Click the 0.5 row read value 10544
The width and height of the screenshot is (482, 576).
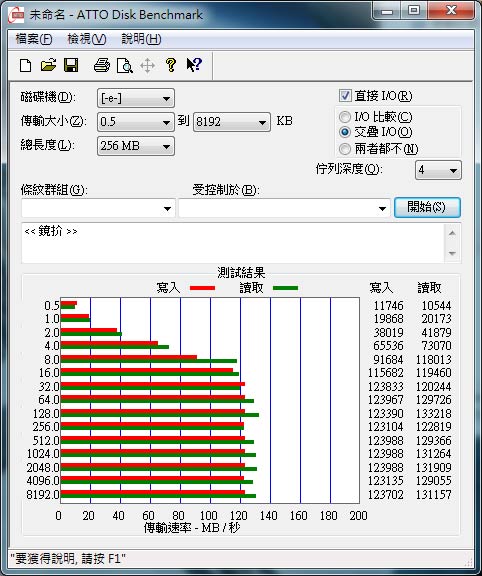tap(436, 306)
